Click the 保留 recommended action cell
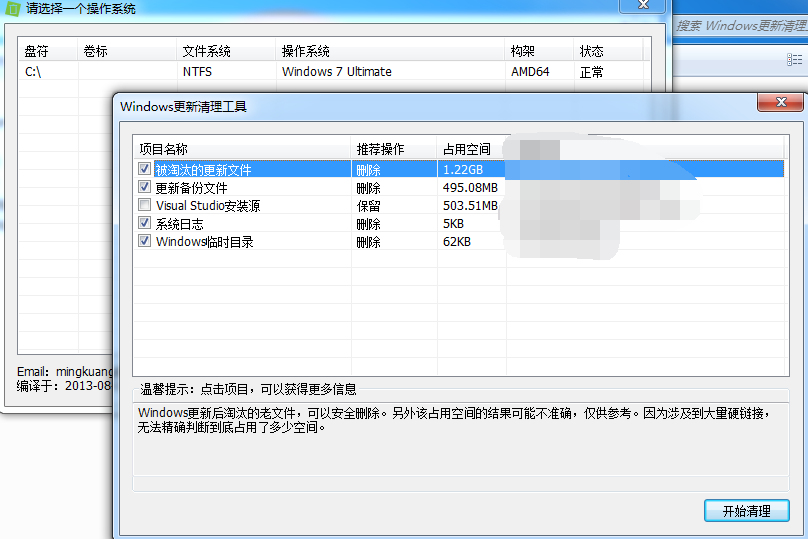Image resolution: width=808 pixels, height=539 pixels. click(x=368, y=206)
